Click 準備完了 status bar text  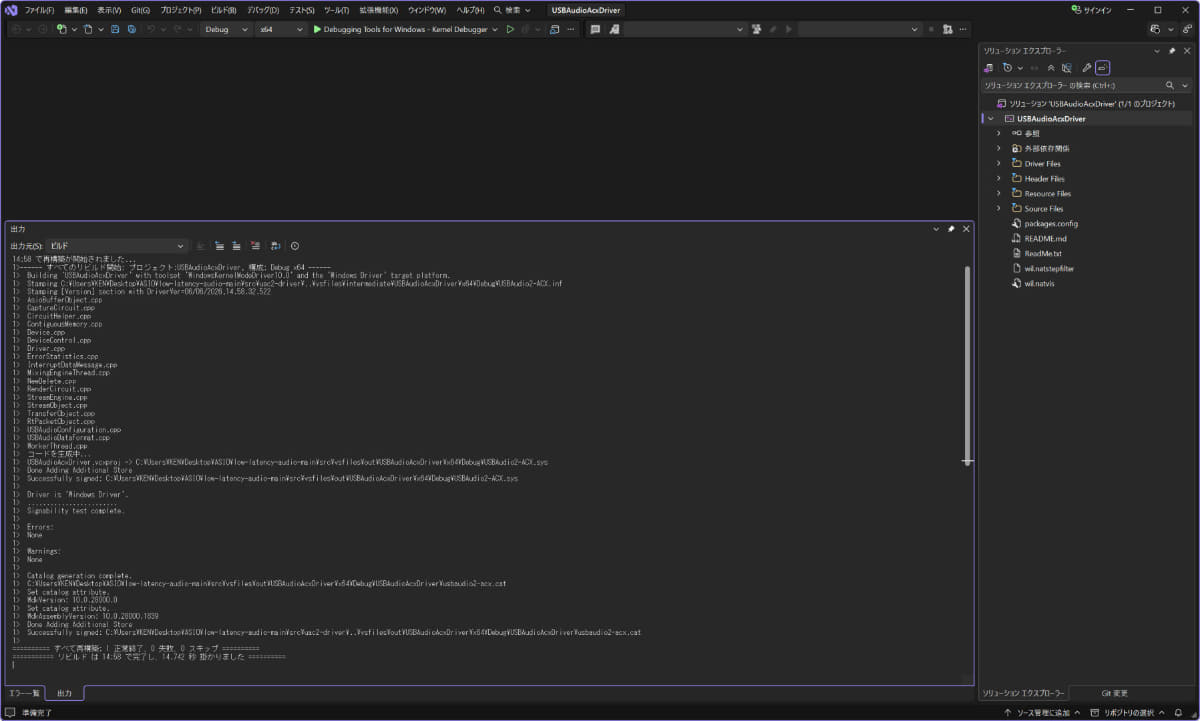[x=37, y=713]
